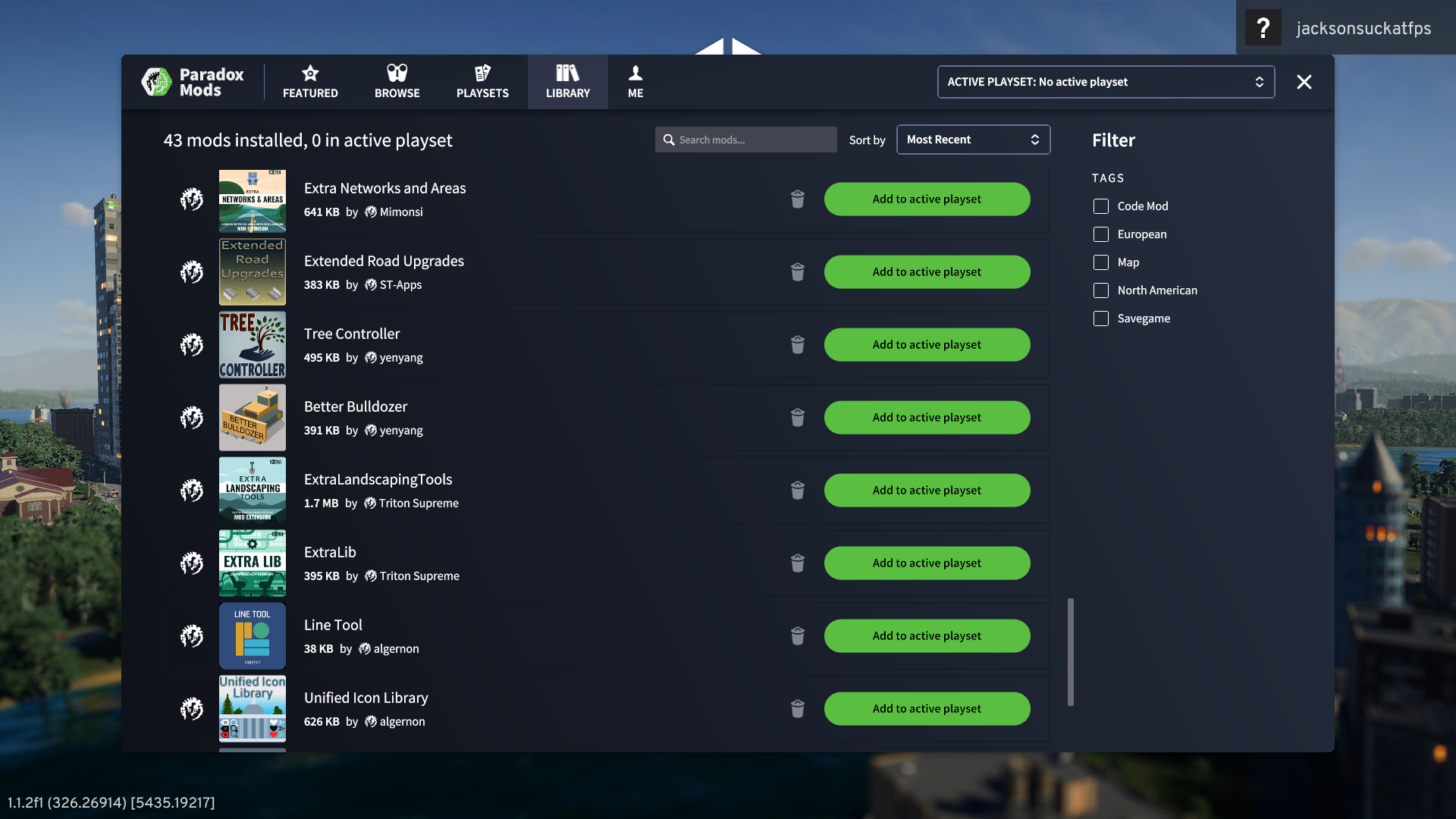Screen dimensions: 1456x819
Task: Go to the Playsets tab
Action: tap(482, 82)
